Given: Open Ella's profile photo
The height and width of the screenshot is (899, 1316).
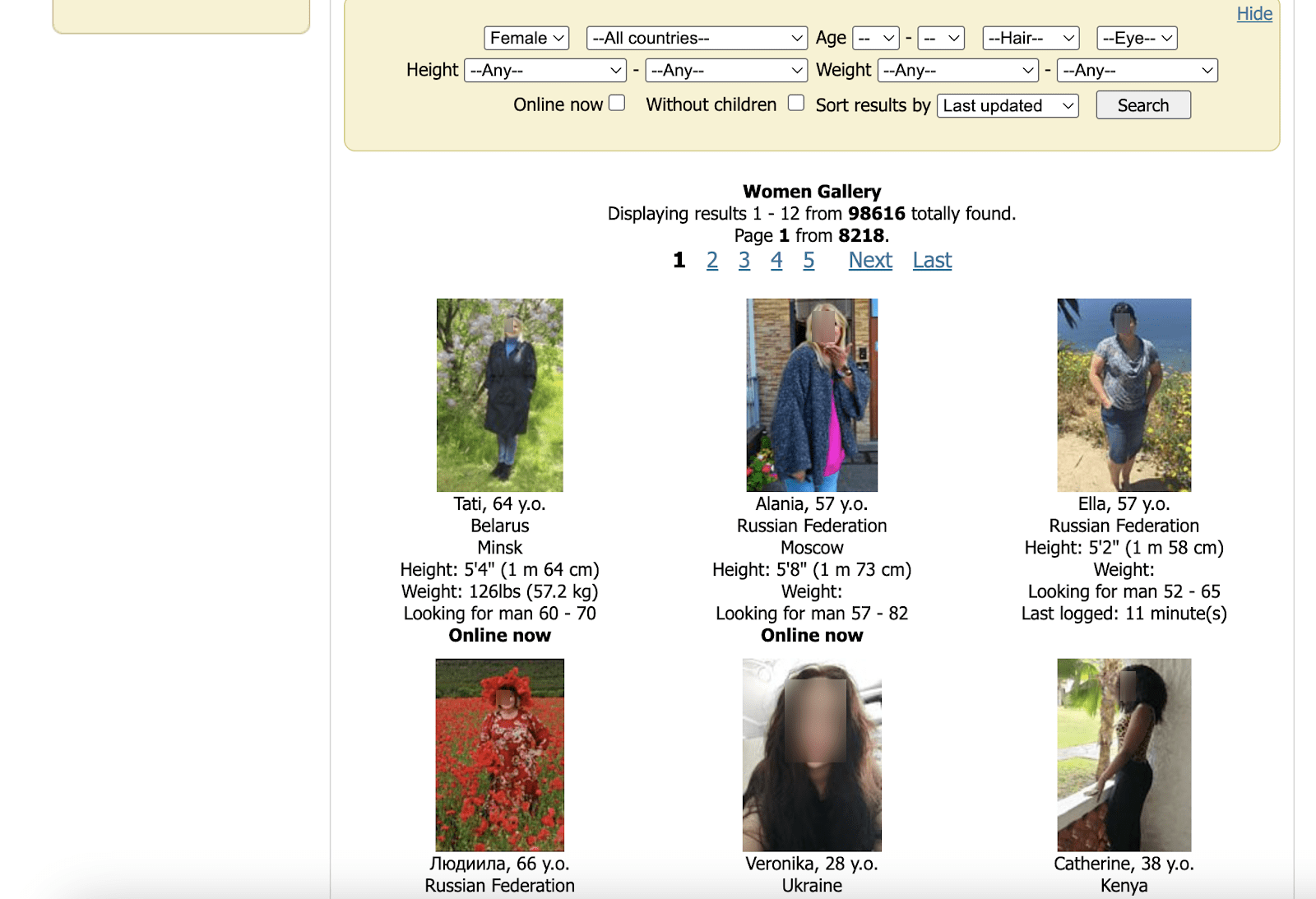Looking at the screenshot, I should pyautogui.click(x=1124, y=395).
